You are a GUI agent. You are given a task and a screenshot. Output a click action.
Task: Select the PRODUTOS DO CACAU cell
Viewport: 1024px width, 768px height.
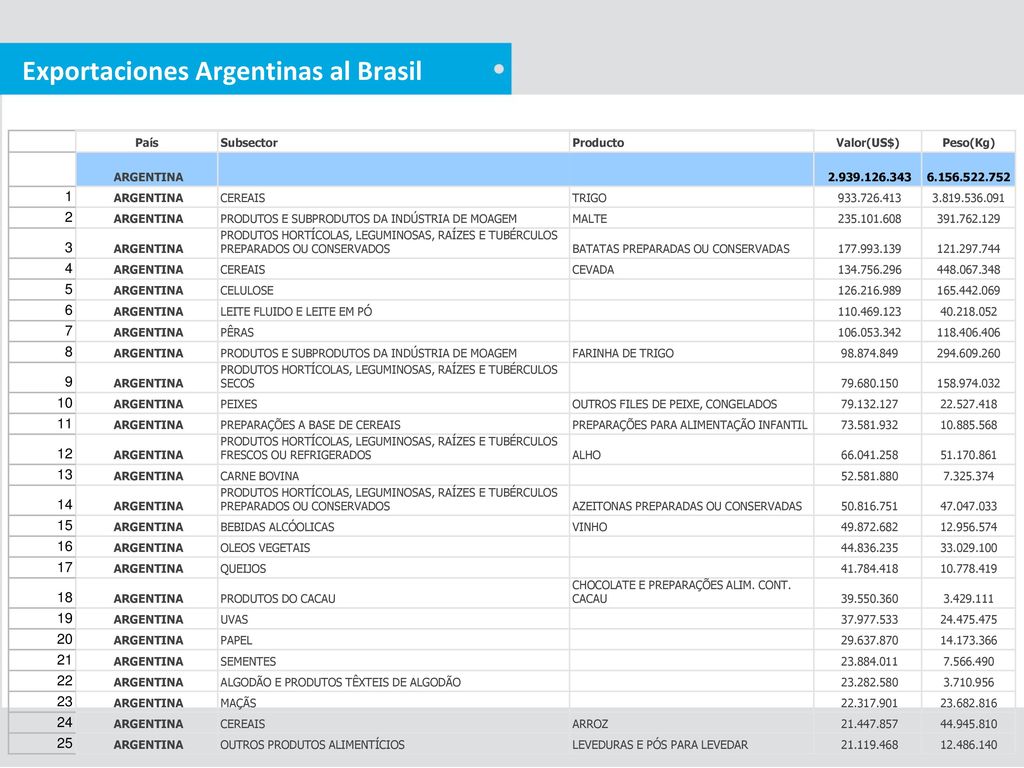pos(278,599)
